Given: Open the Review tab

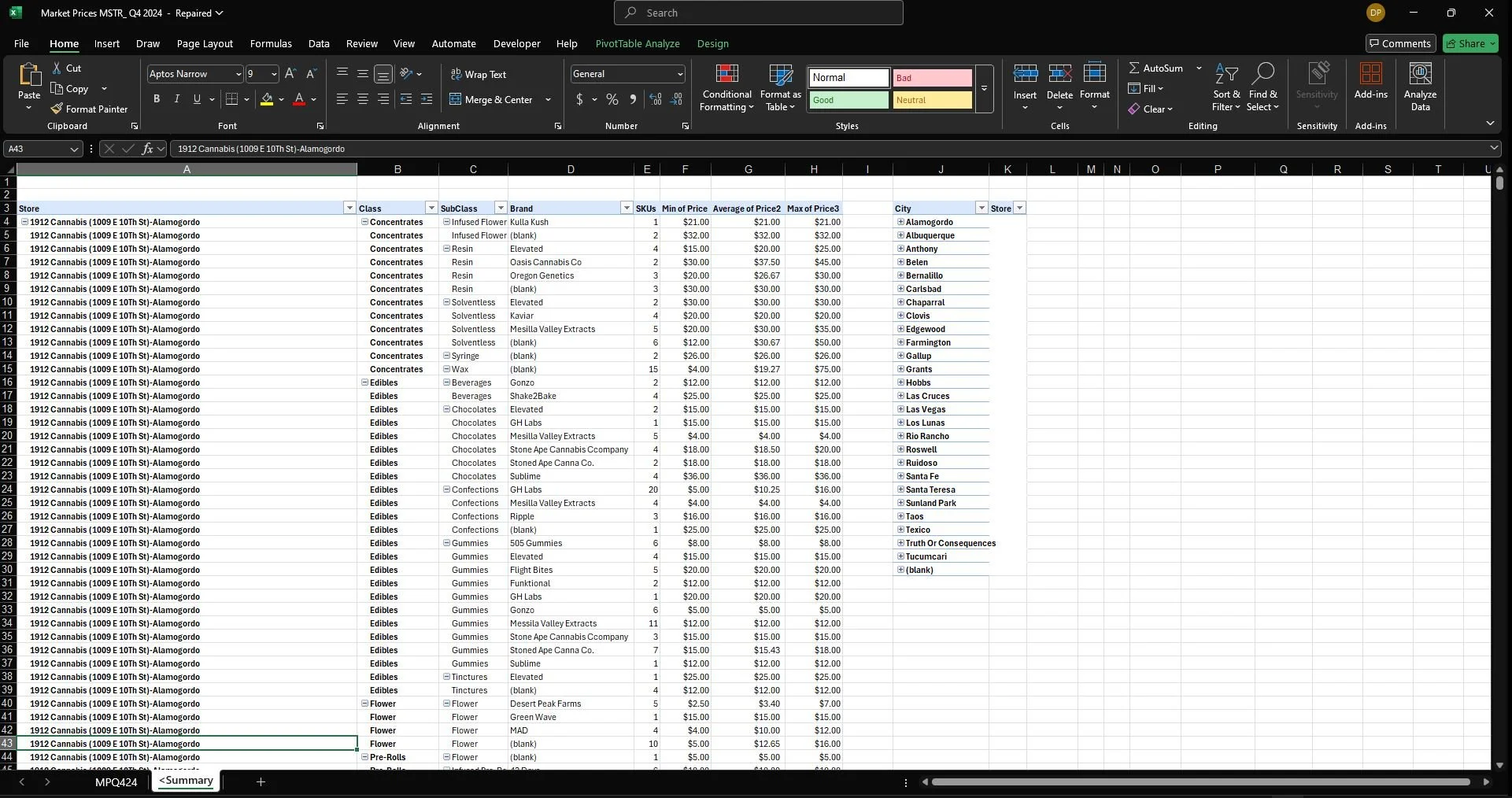Looking at the screenshot, I should [x=362, y=44].
